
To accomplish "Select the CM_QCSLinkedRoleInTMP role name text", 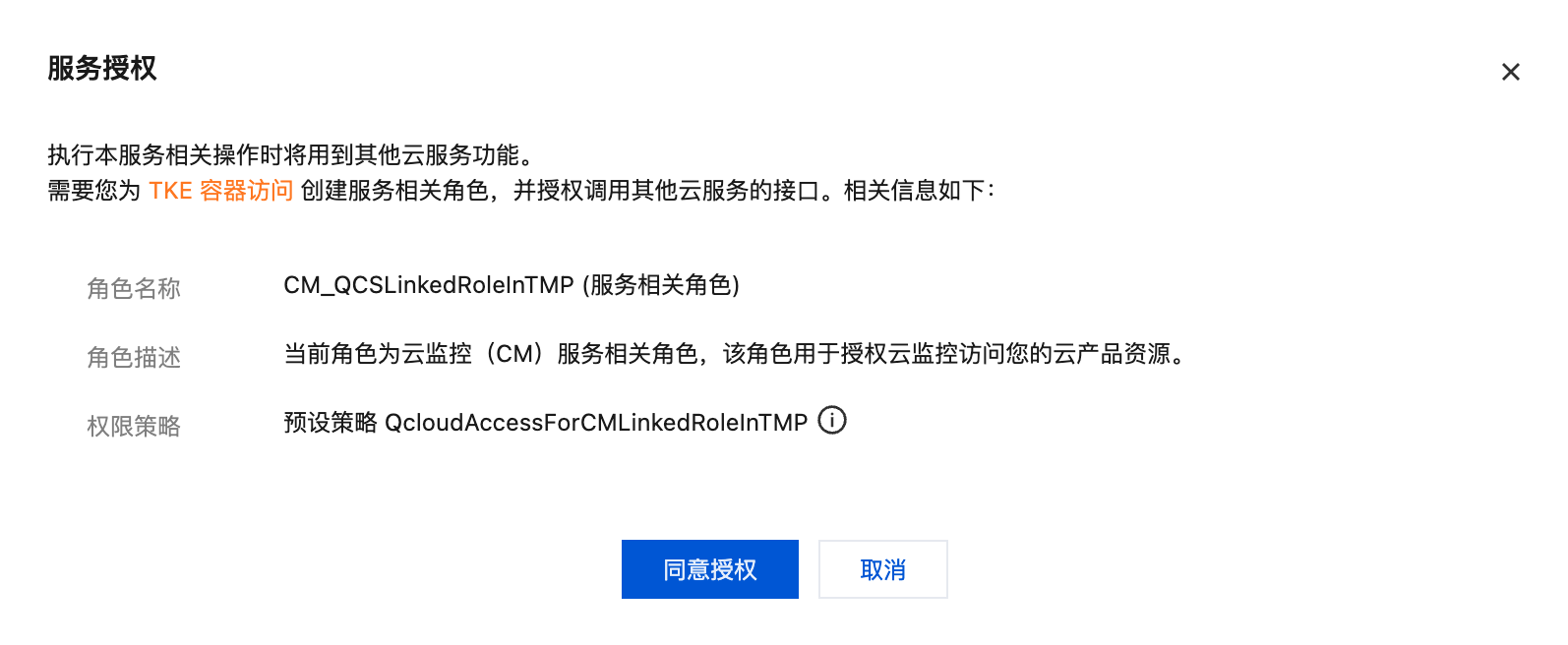I will [x=429, y=285].
